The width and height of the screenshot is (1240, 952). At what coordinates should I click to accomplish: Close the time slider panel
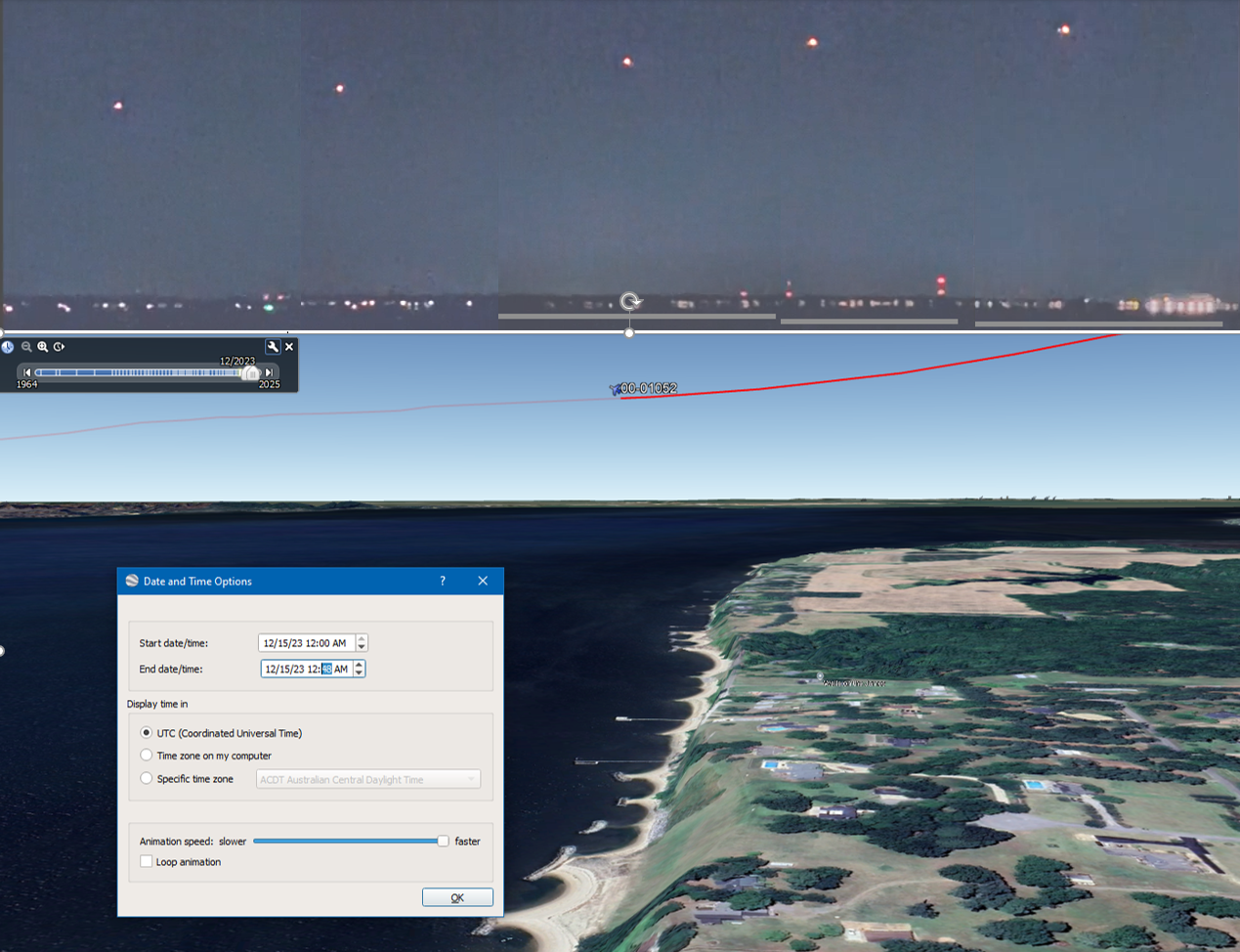(289, 347)
